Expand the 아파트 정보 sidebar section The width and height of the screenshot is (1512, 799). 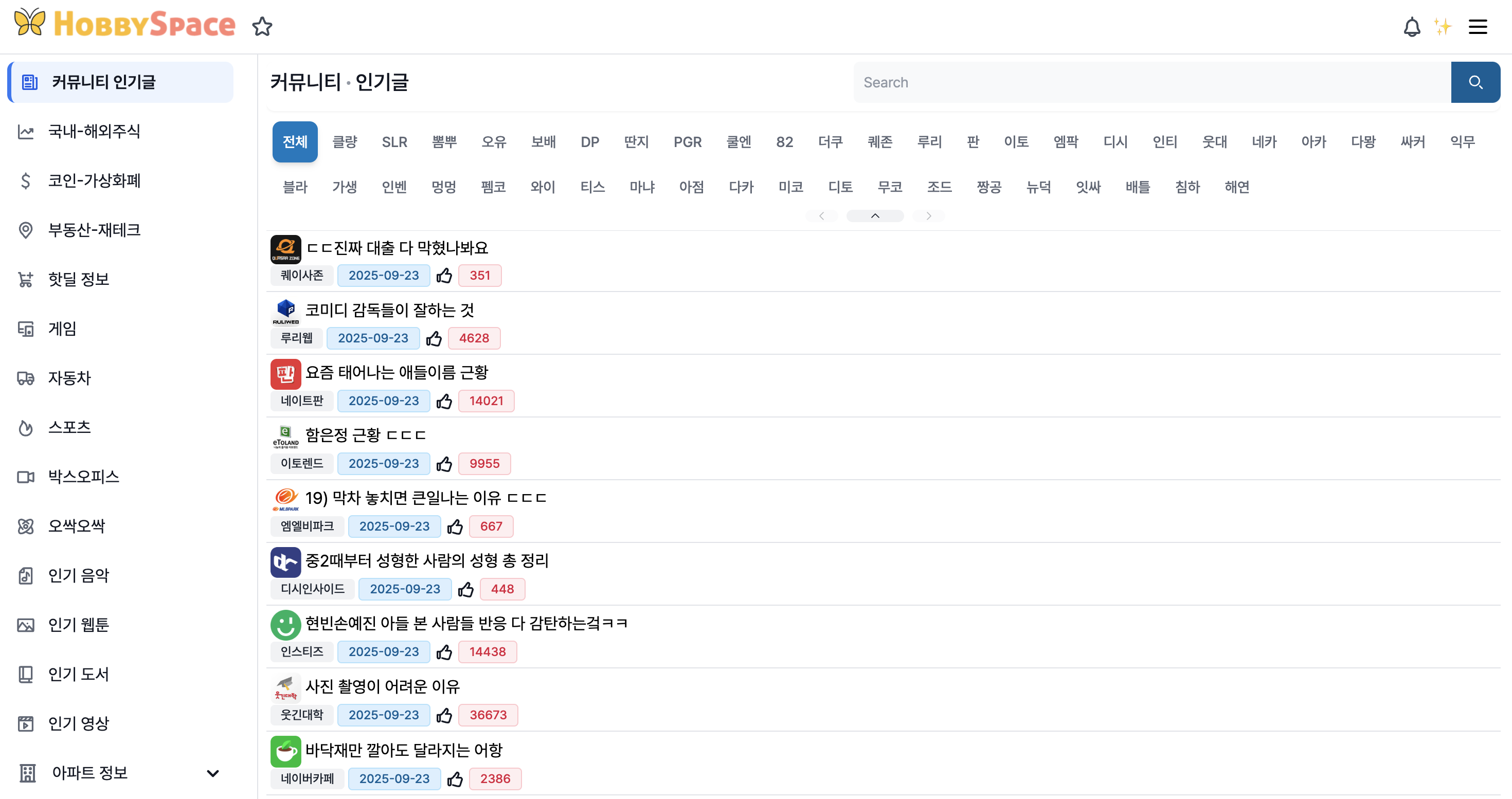[x=212, y=773]
